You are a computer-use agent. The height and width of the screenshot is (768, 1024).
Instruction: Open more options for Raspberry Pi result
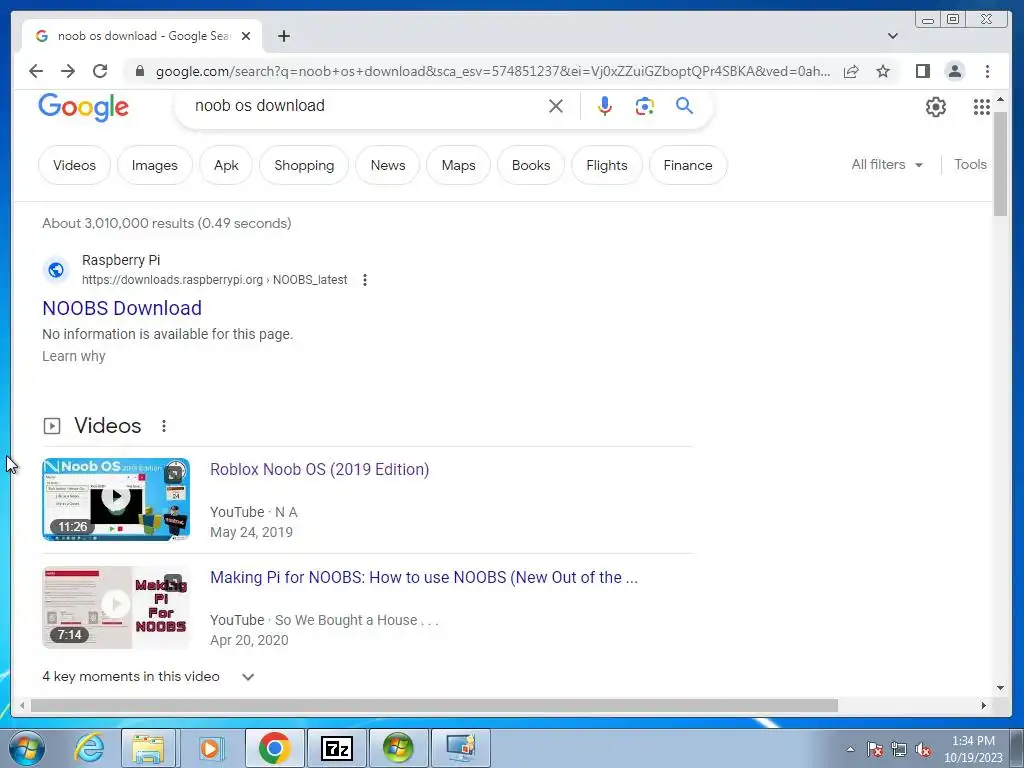point(364,280)
